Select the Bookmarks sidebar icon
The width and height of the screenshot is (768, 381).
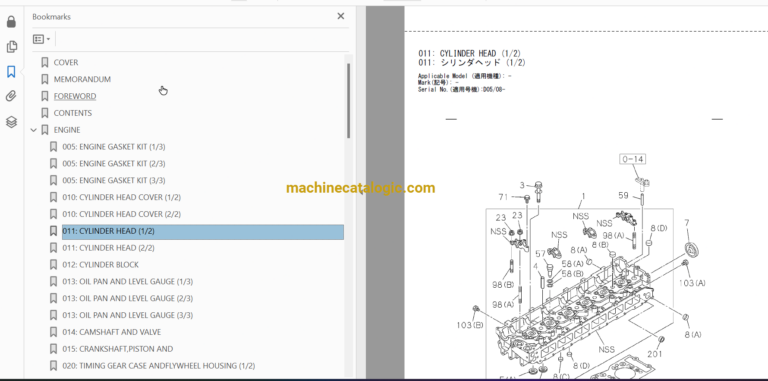click(x=11, y=71)
